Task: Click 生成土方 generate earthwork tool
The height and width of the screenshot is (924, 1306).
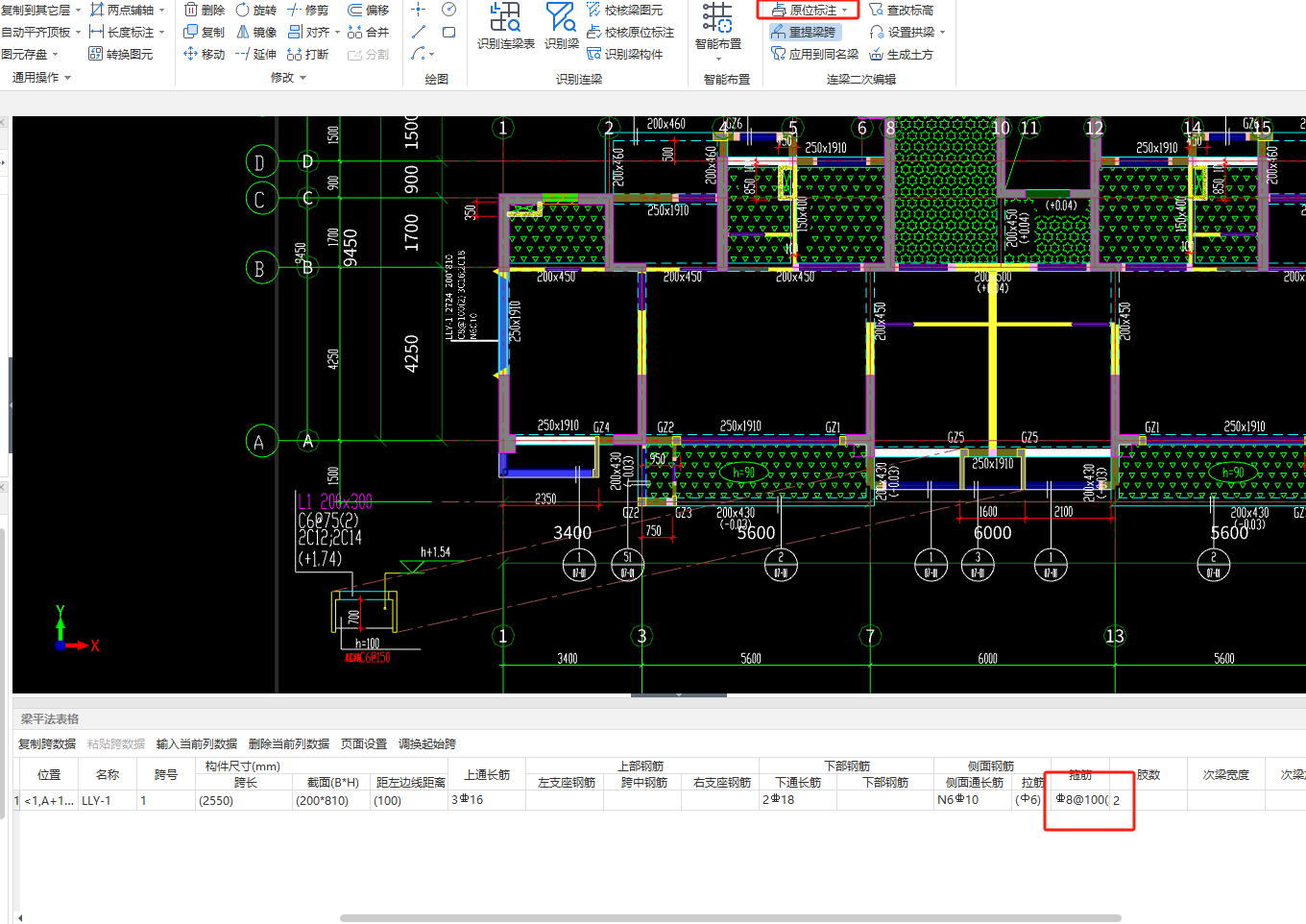Action: pos(901,54)
